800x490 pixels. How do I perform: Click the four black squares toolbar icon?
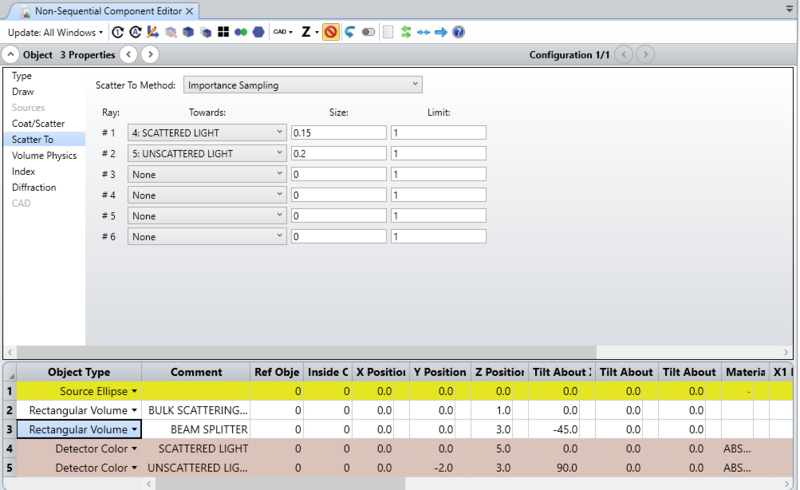pyautogui.click(x=224, y=32)
